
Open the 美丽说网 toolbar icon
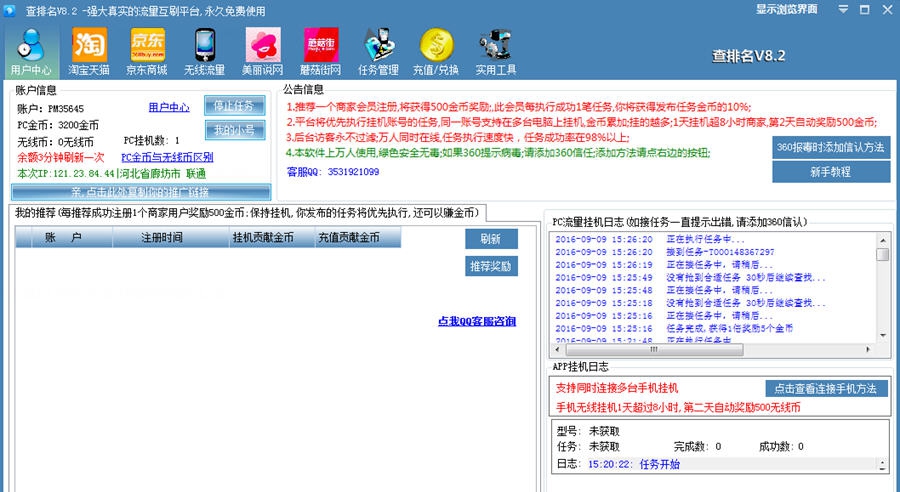point(263,52)
